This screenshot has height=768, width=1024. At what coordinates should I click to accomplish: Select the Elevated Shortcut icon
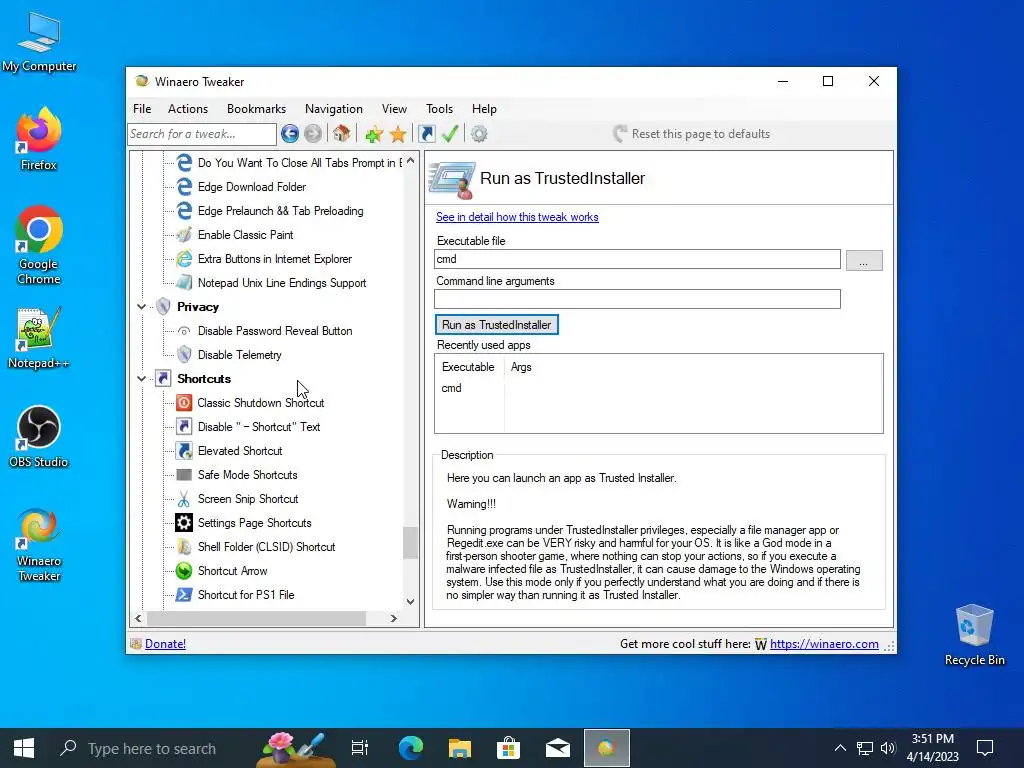coord(184,451)
